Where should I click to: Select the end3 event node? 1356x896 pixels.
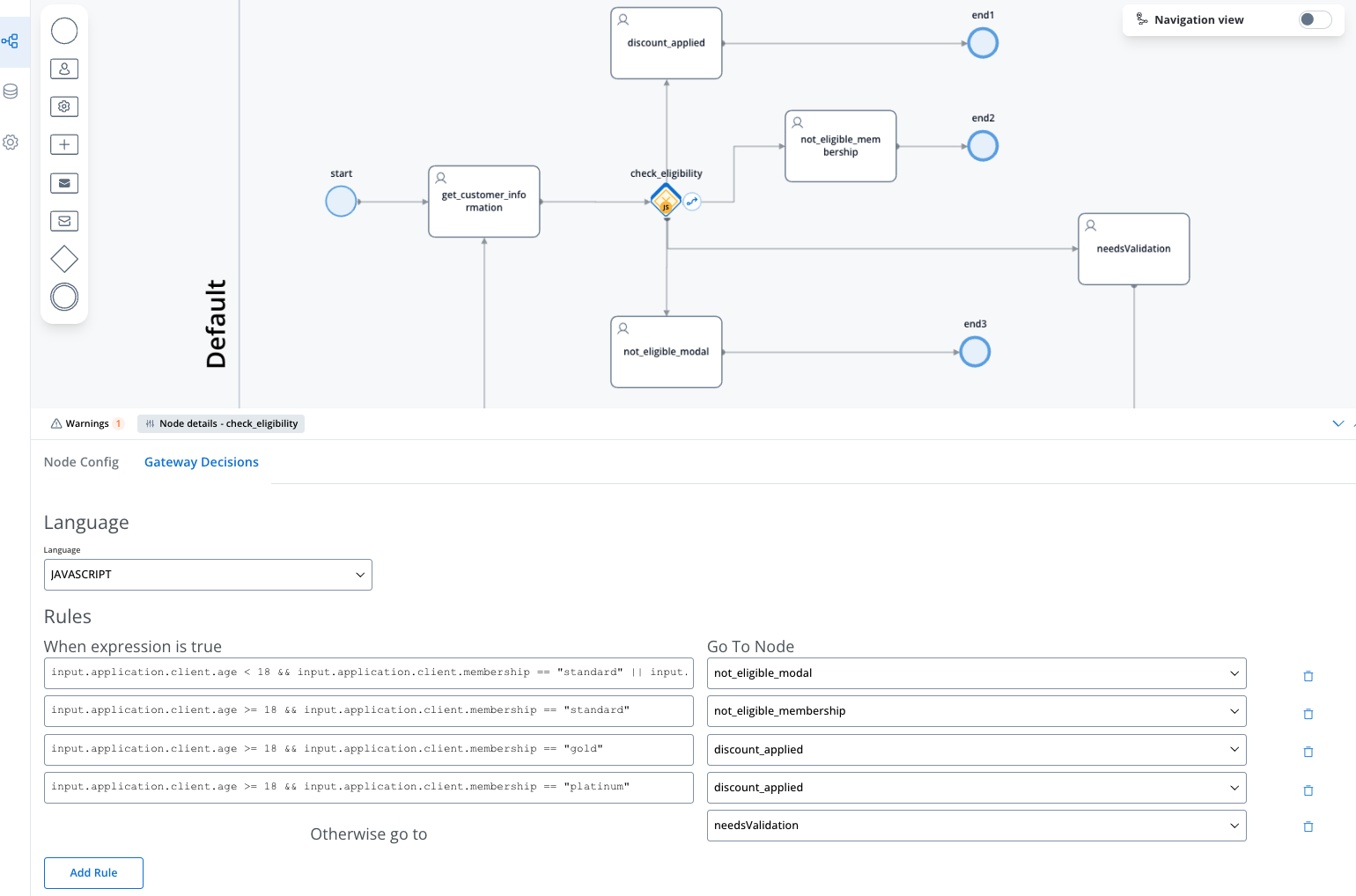[x=975, y=352]
